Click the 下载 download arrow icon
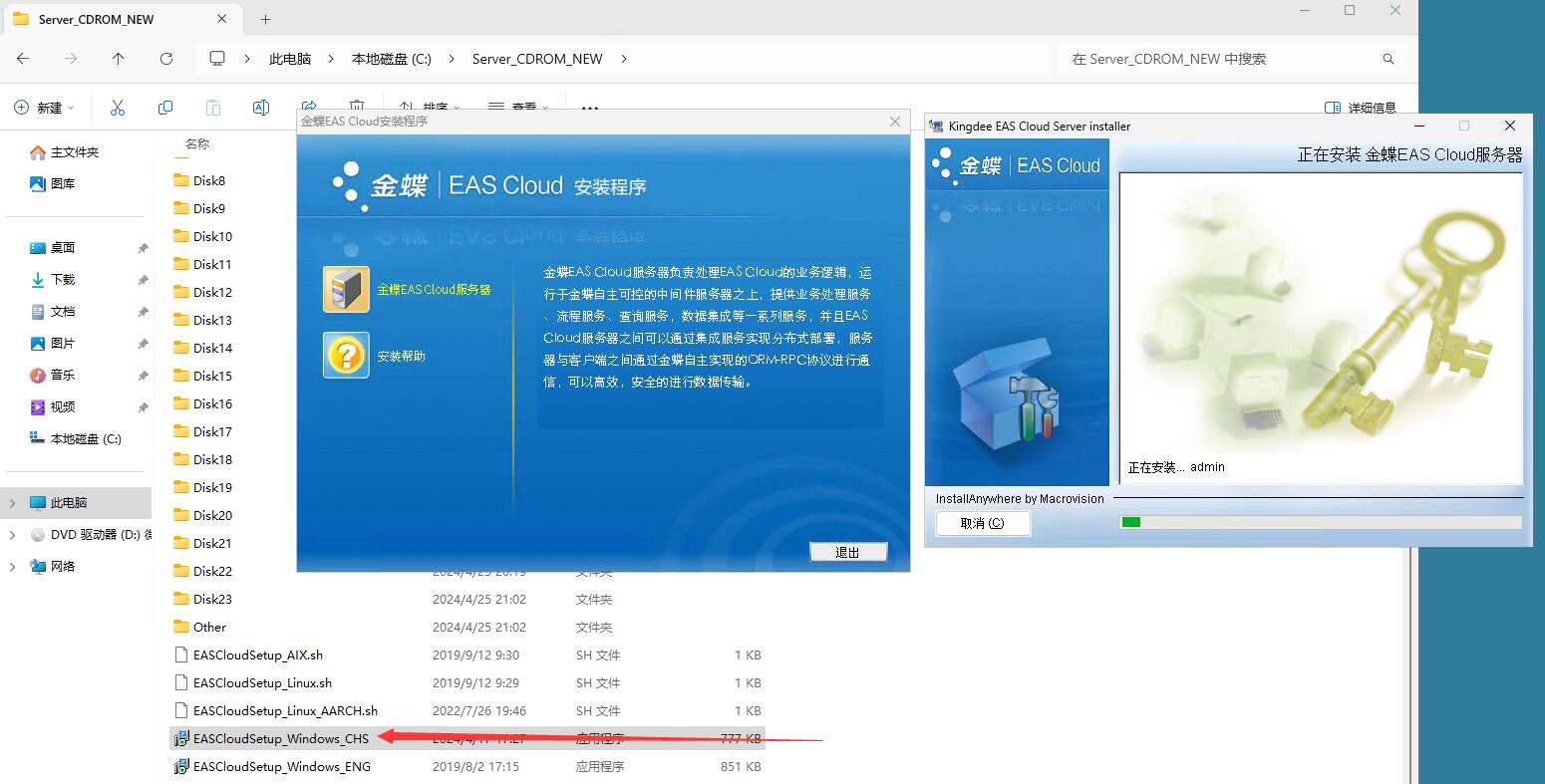 [x=38, y=280]
